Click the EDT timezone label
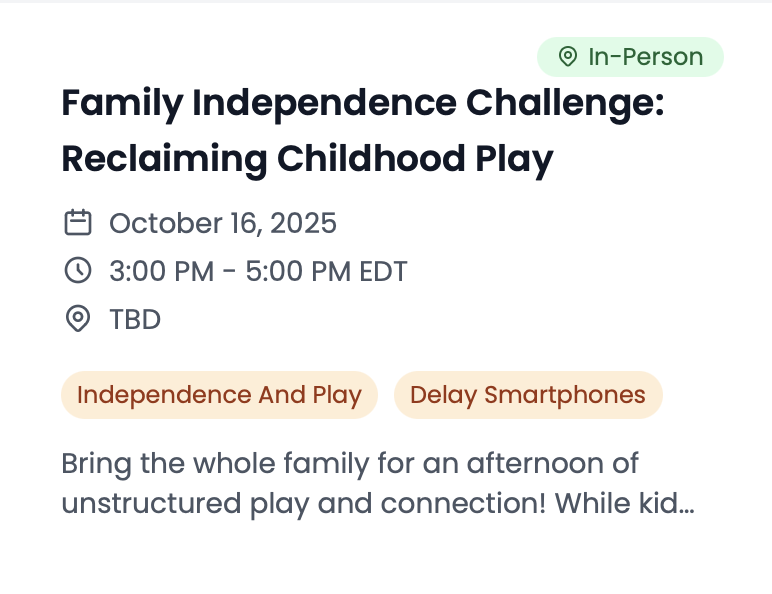The image size is (772, 594). [382, 271]
